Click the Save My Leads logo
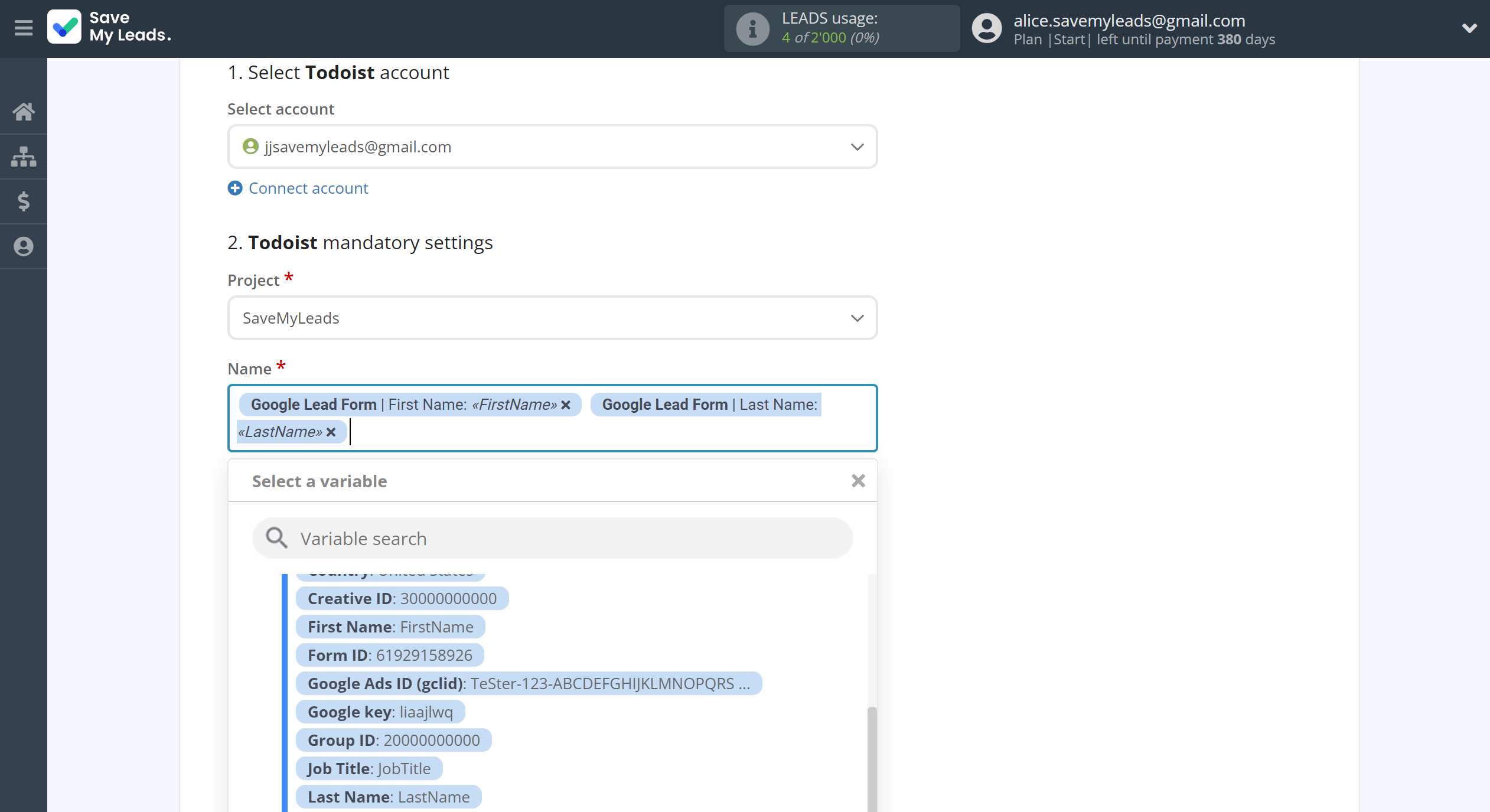1490x812 pixels. (x=109, y=27)
